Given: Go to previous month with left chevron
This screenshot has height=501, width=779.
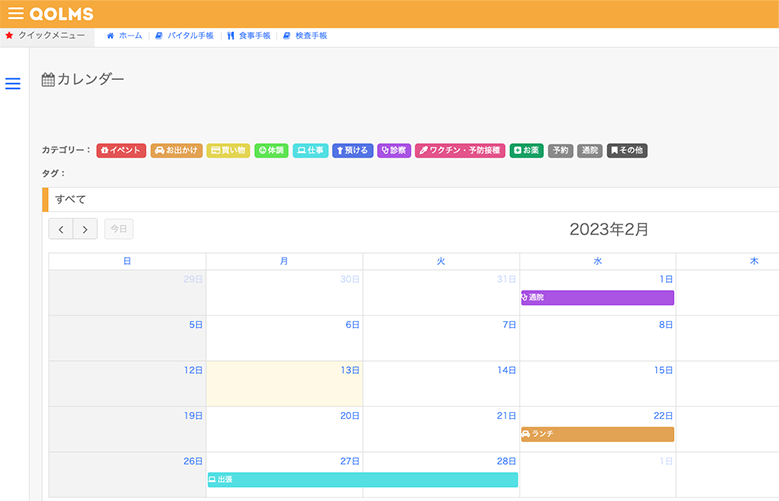Looking at the screenshot, I should tap(61, 229).
